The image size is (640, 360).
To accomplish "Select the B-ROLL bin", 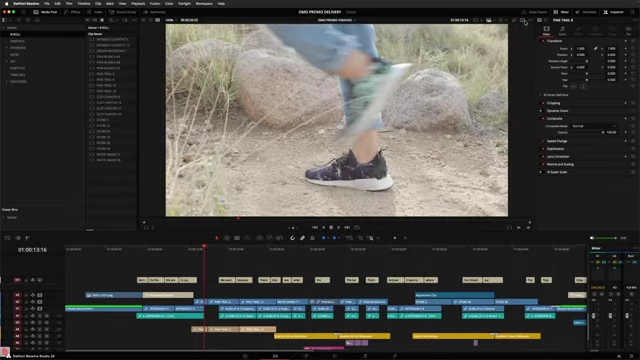I will (15, 35).
